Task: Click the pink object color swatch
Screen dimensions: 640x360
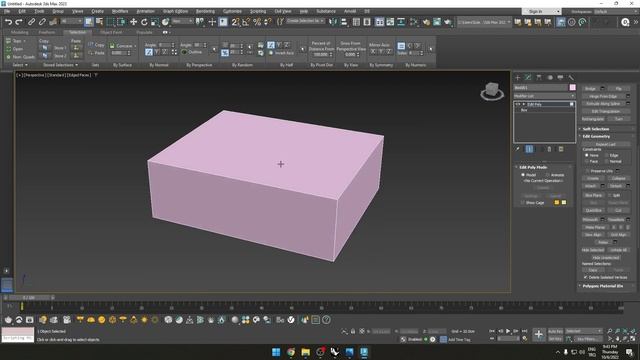Action: (573, 88)
